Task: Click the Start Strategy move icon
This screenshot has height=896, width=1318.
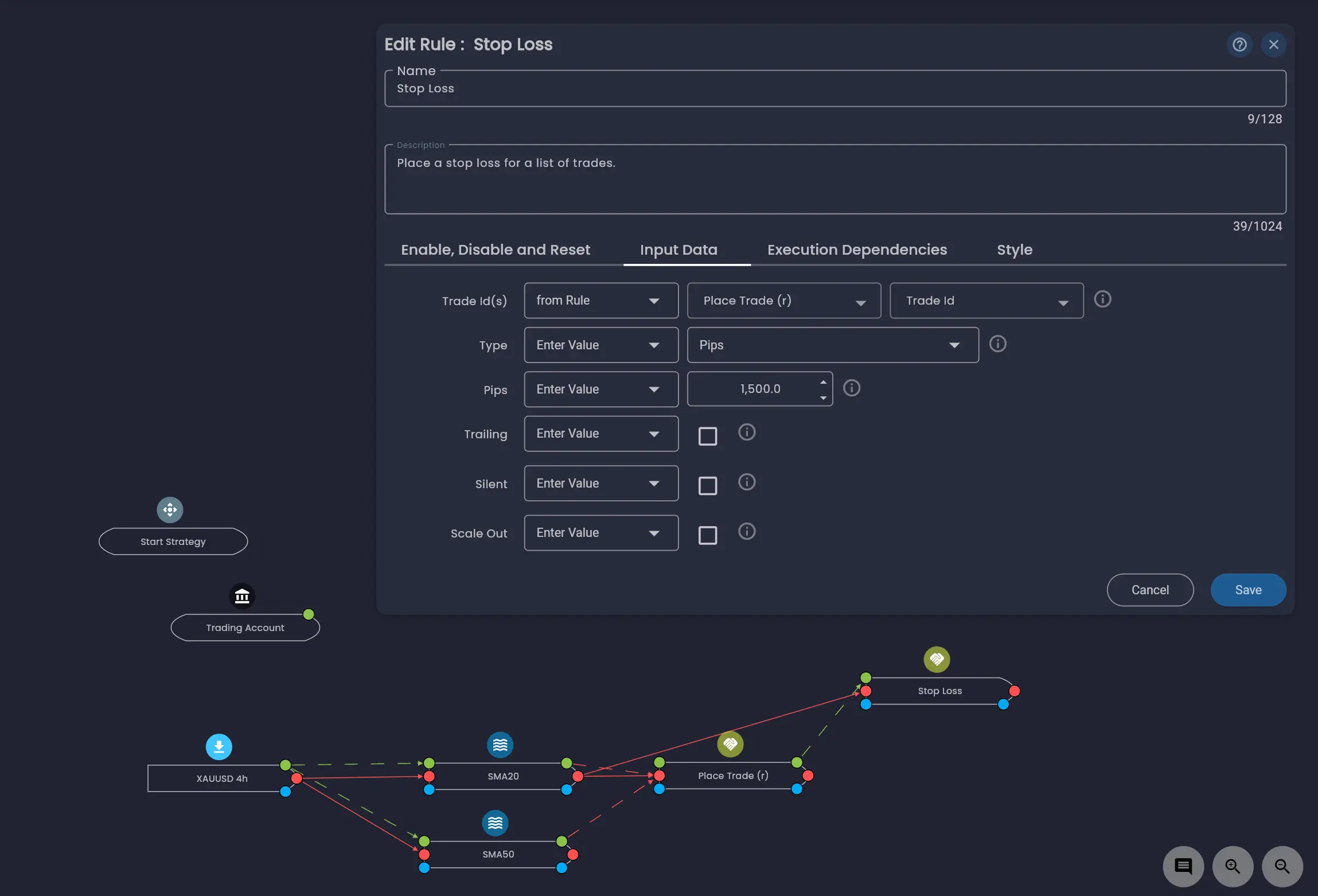Action: click(170, 509)
